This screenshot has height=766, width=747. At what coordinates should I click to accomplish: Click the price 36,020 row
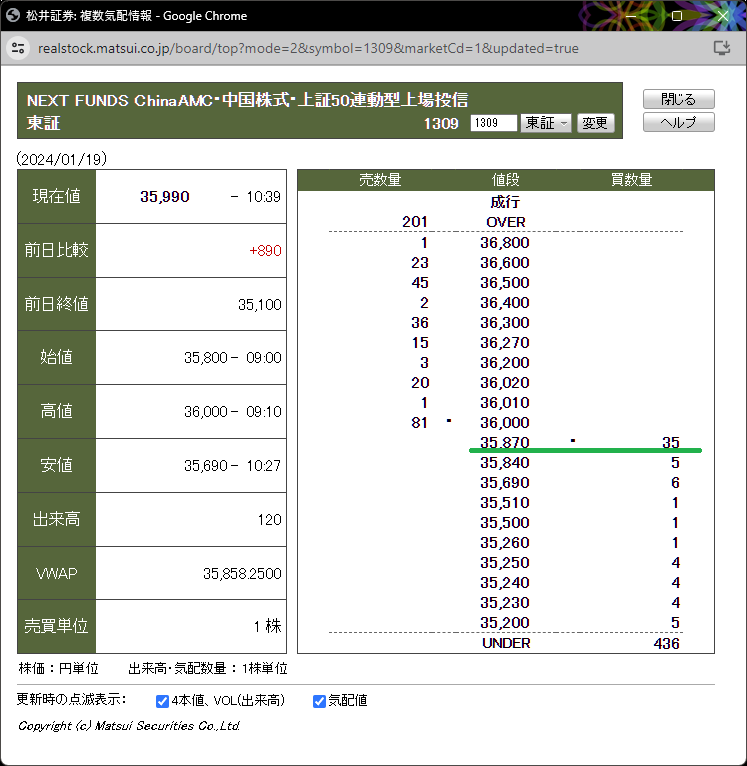(x=505, y=383)
